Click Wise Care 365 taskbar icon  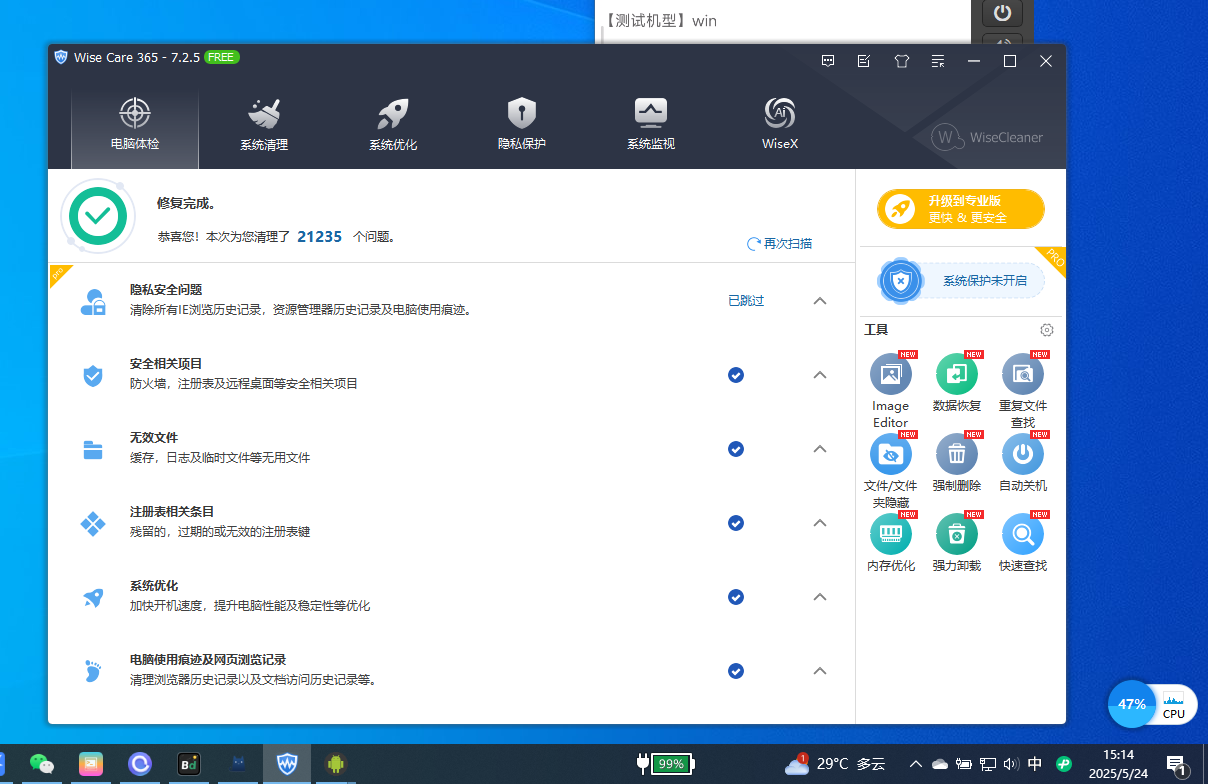tap(287, 764)
